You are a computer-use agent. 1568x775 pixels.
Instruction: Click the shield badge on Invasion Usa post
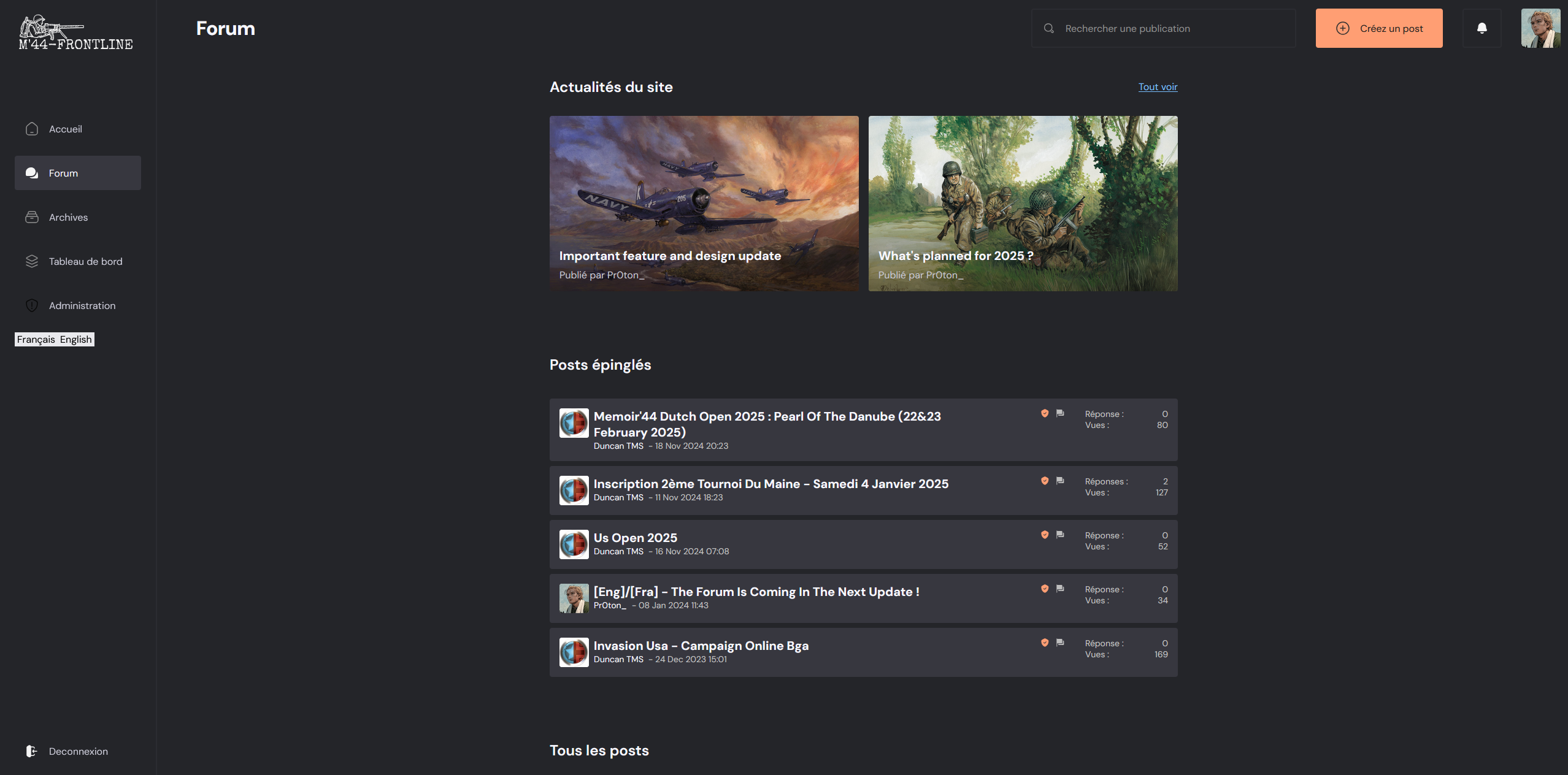1045,643
